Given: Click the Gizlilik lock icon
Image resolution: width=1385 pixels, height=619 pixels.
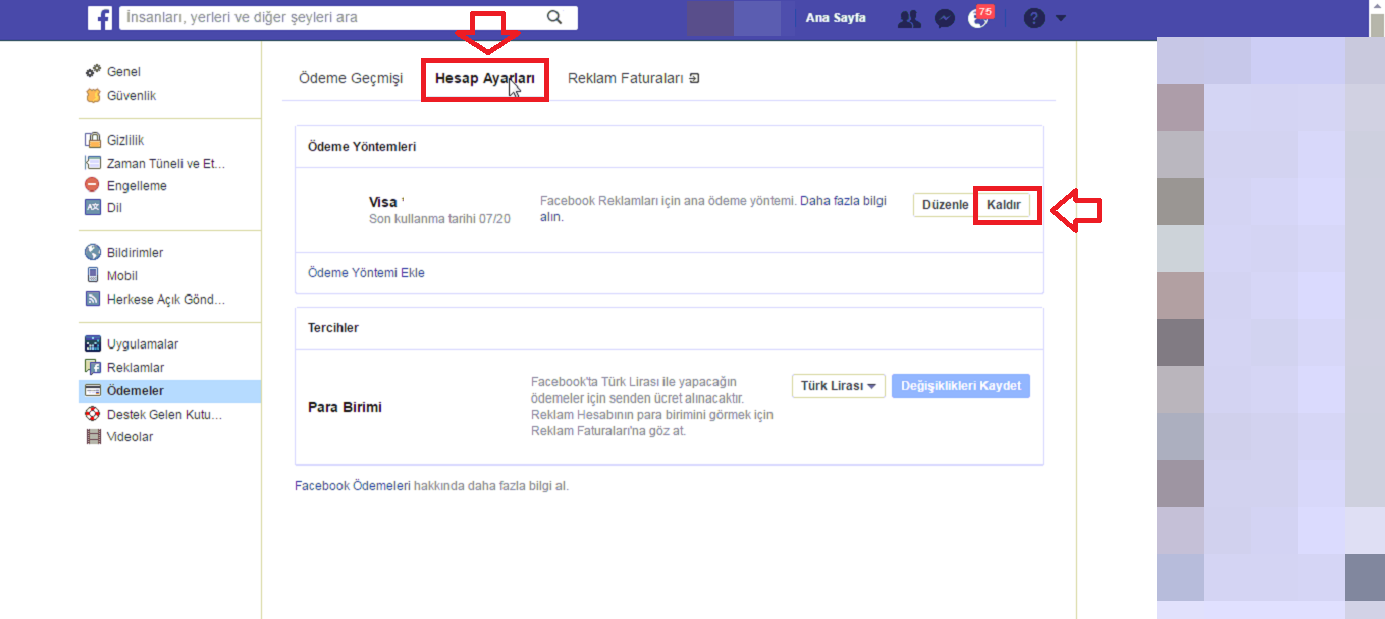Looking at the screenshot, I should 93,140.
